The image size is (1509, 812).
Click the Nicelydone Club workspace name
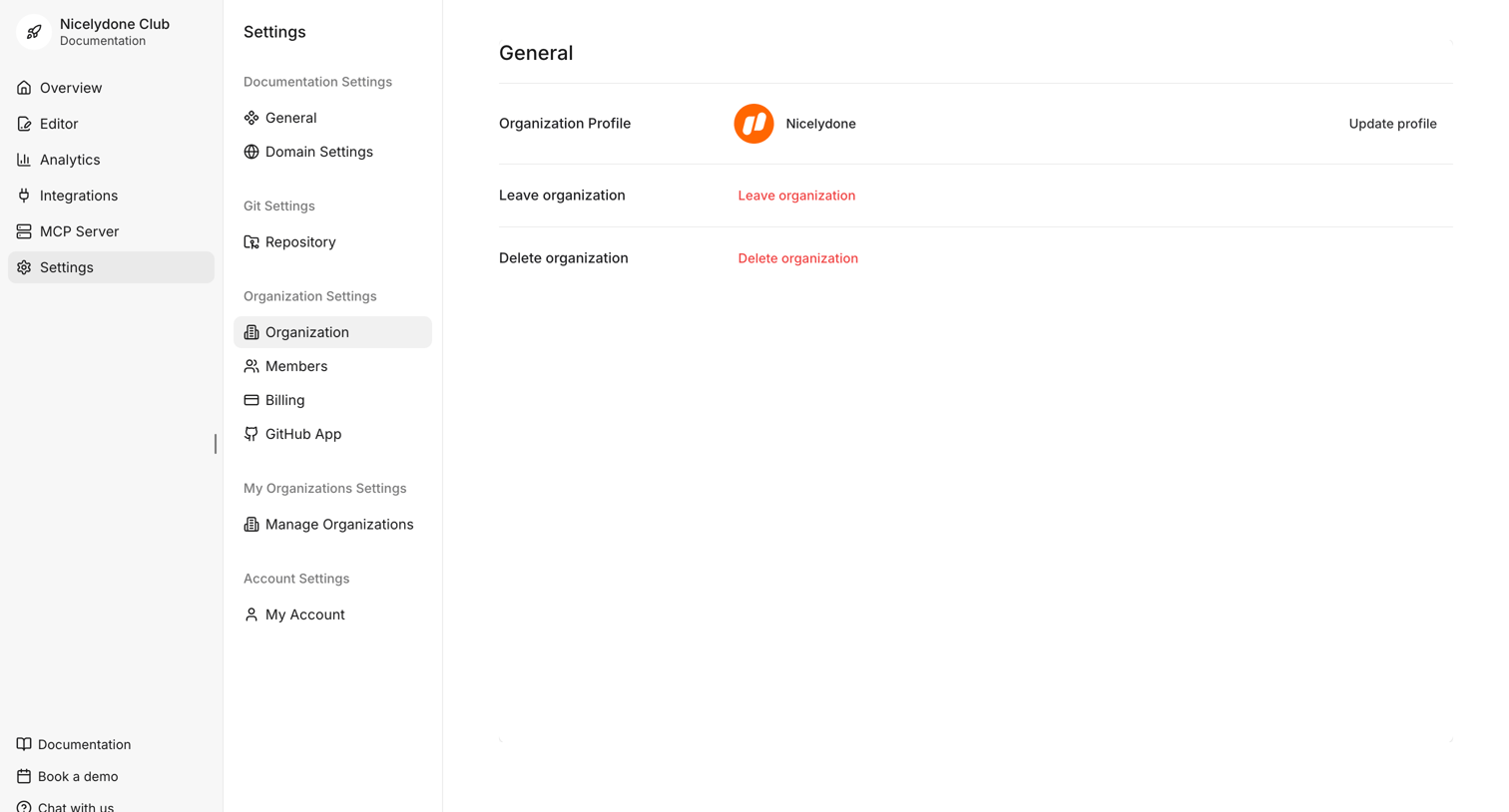point(115,24)
